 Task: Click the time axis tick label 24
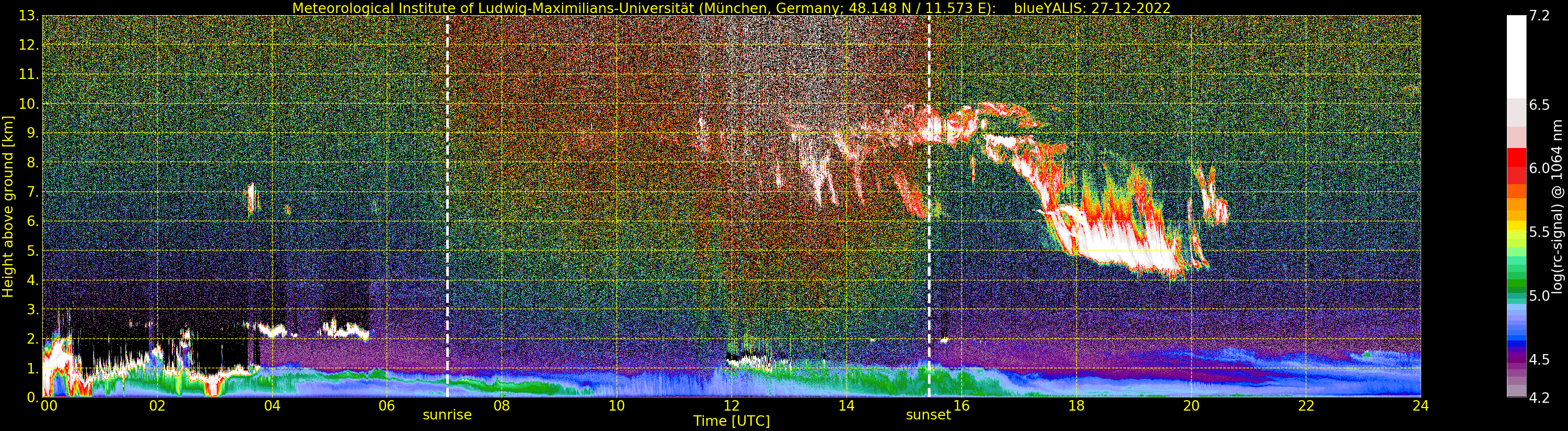click(x=1421, y=405)
